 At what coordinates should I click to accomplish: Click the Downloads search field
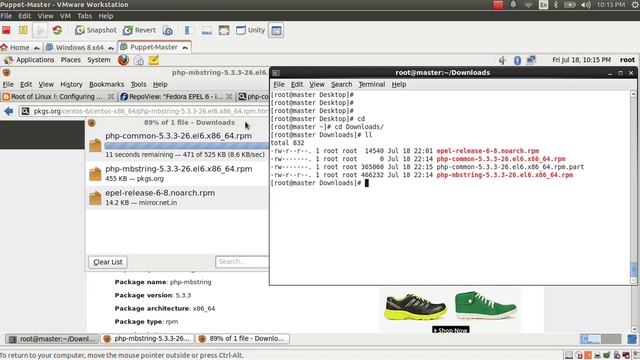click(242, 262)
